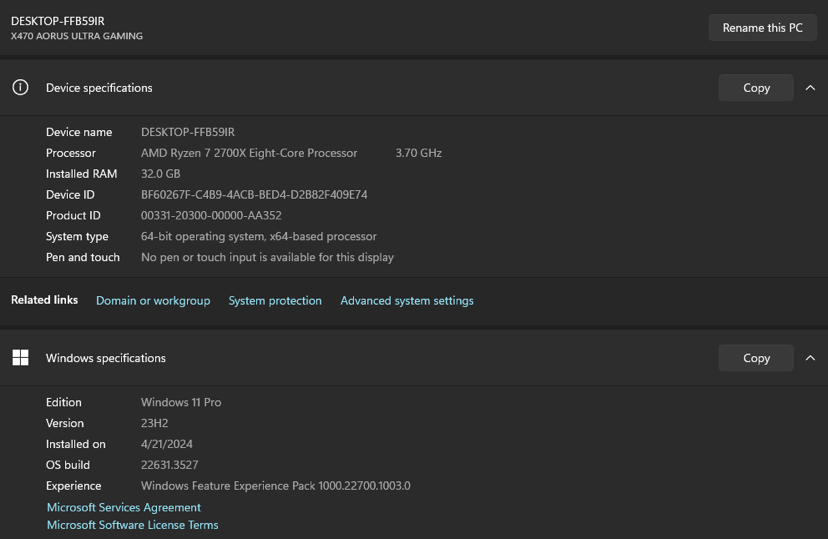Copy the Windows specifications
The height and width of the screenshot is (539, 828).
[756, 358]
